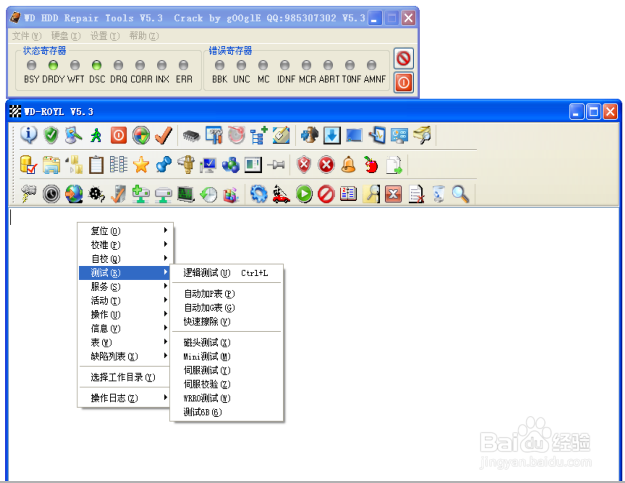Click inside the white log text area
The image size is (625, 483).
tap(313, 344)
